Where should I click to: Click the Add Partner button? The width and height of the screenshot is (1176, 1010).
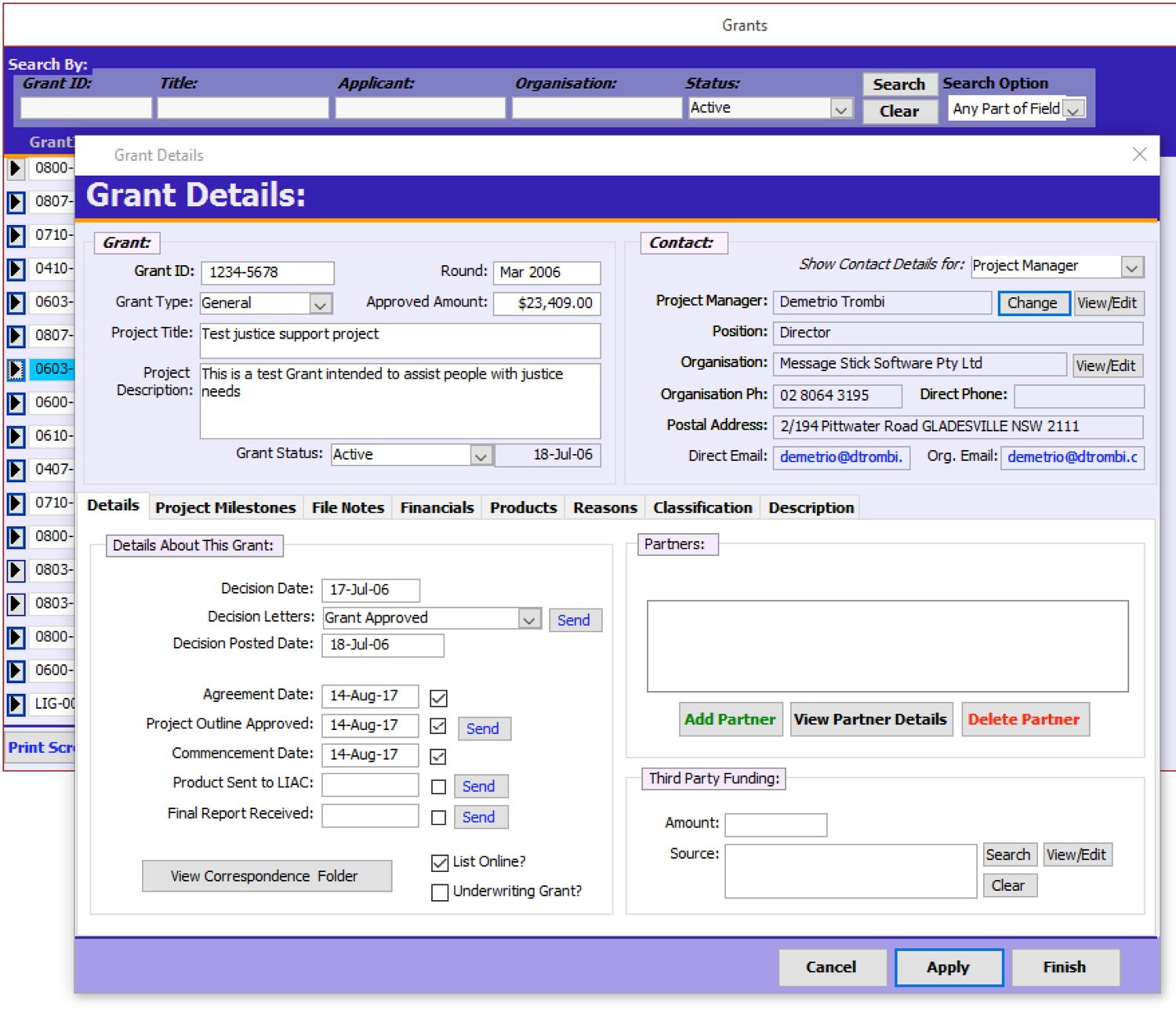click(x=731, y=719)
